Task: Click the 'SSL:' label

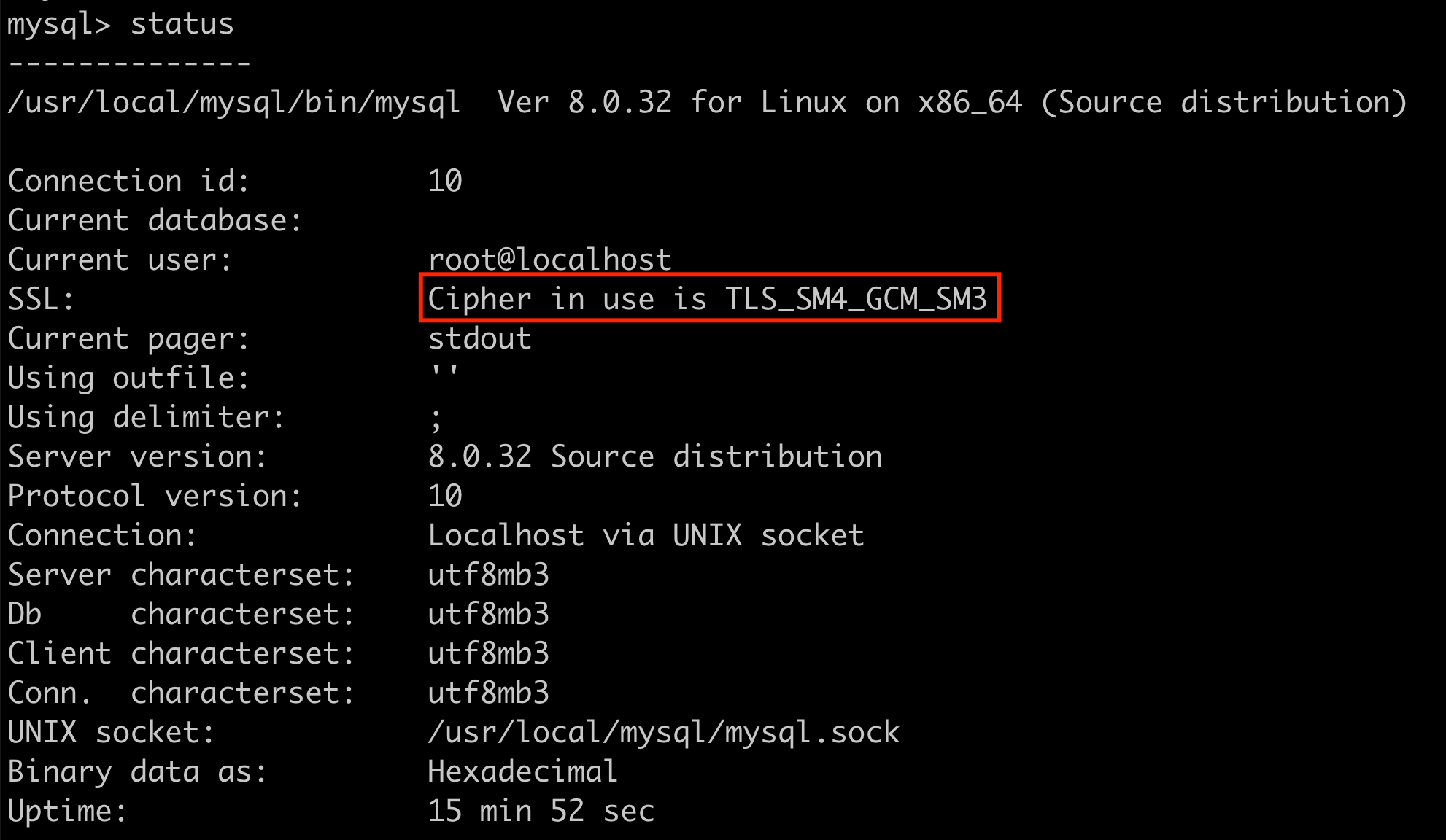Action: 41,299
